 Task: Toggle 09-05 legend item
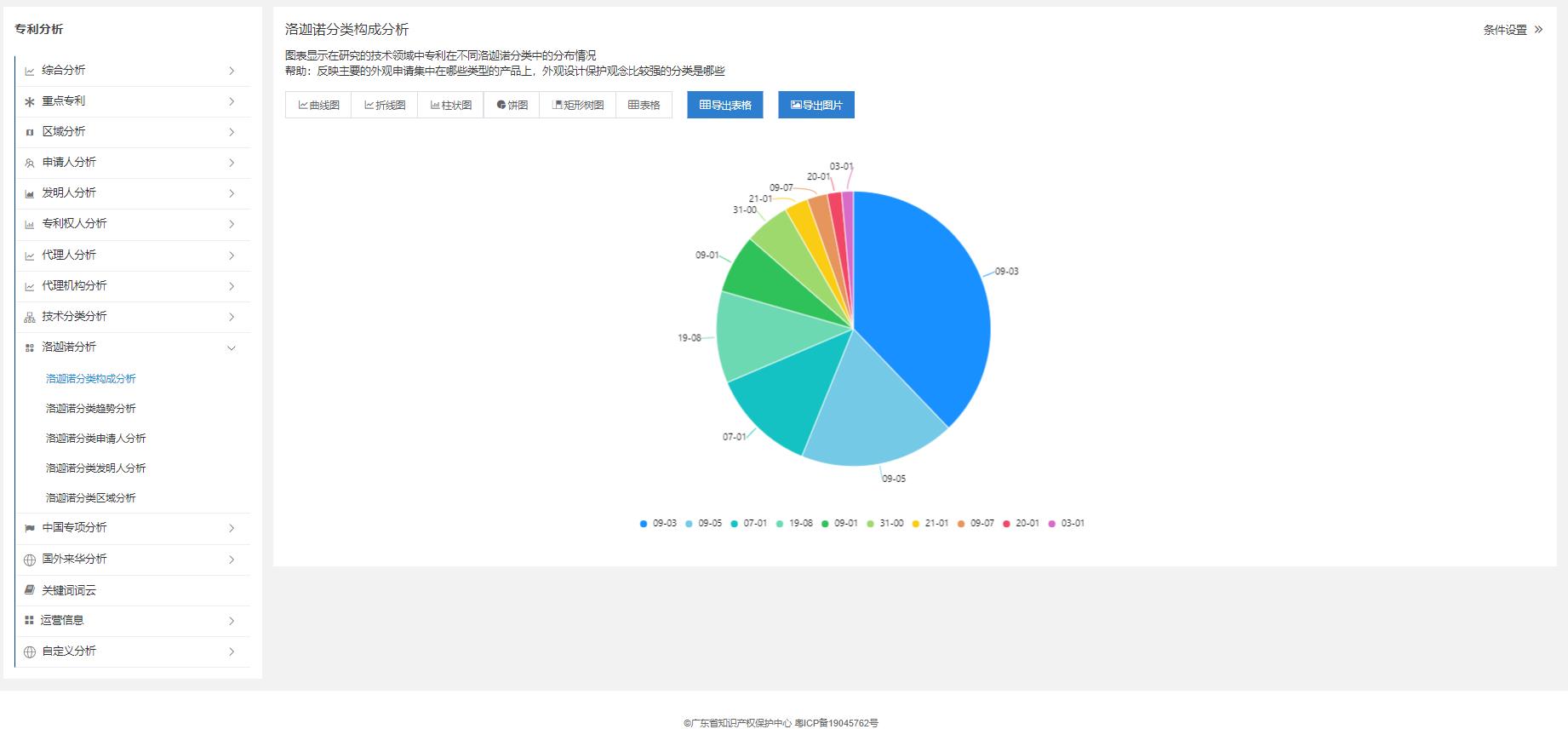click(x=703, y=524)
